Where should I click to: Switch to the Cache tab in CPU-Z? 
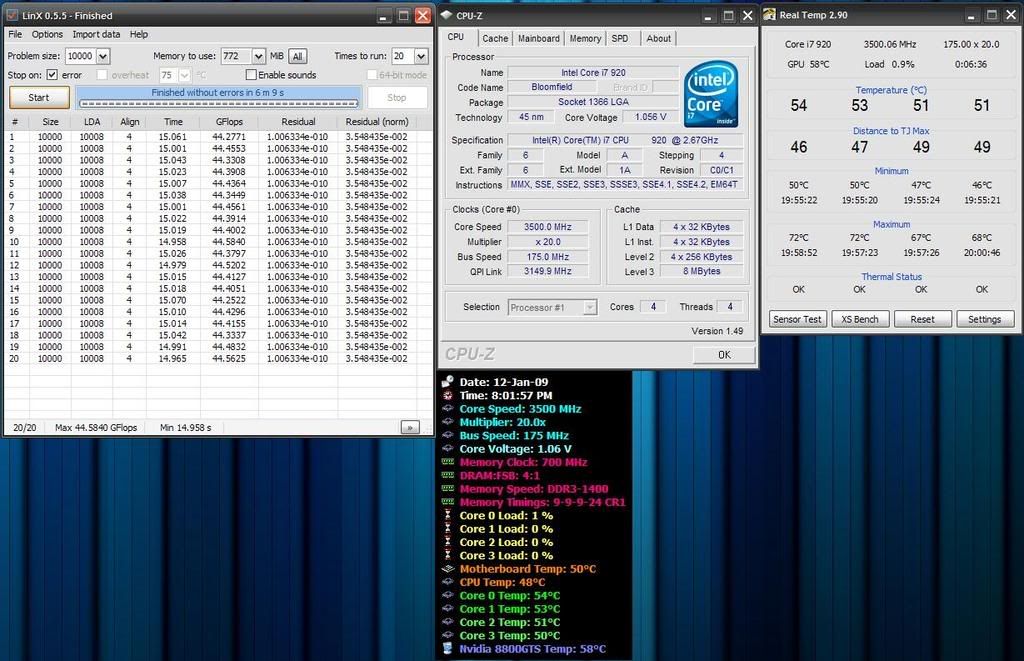495,39
